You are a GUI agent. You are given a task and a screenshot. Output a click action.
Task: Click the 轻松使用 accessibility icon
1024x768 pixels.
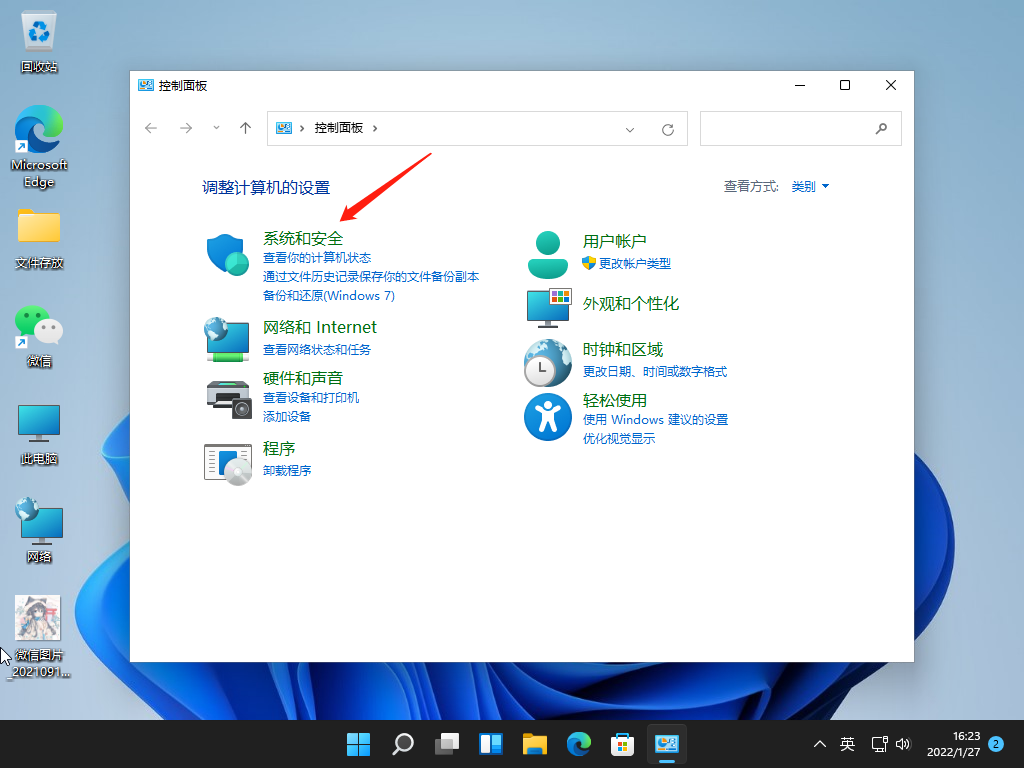pyautogui.click(x=547, y=417)
